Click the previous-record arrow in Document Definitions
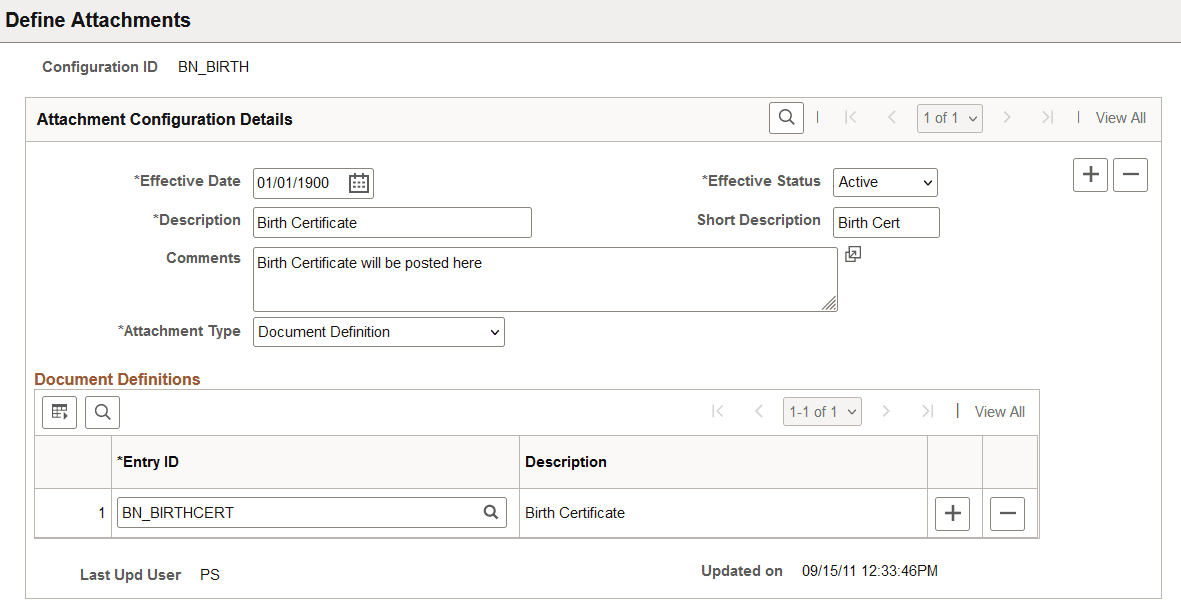The height and width of the screenshot is (611, 1181). point(758,411)
